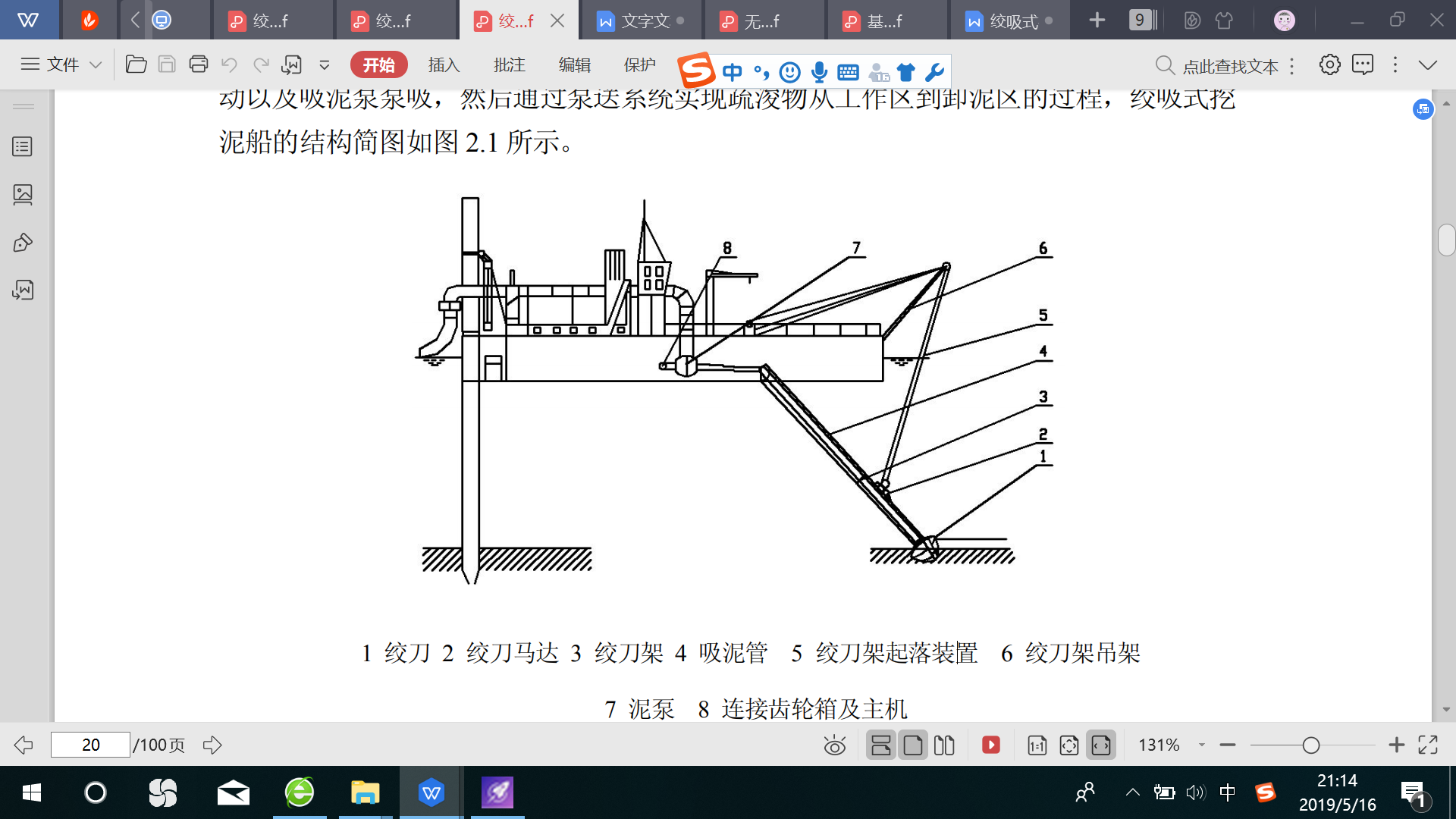Expand quick access toolbar dropdown
This screenshot has width=1456, height=819.
(x=325, y=64)
